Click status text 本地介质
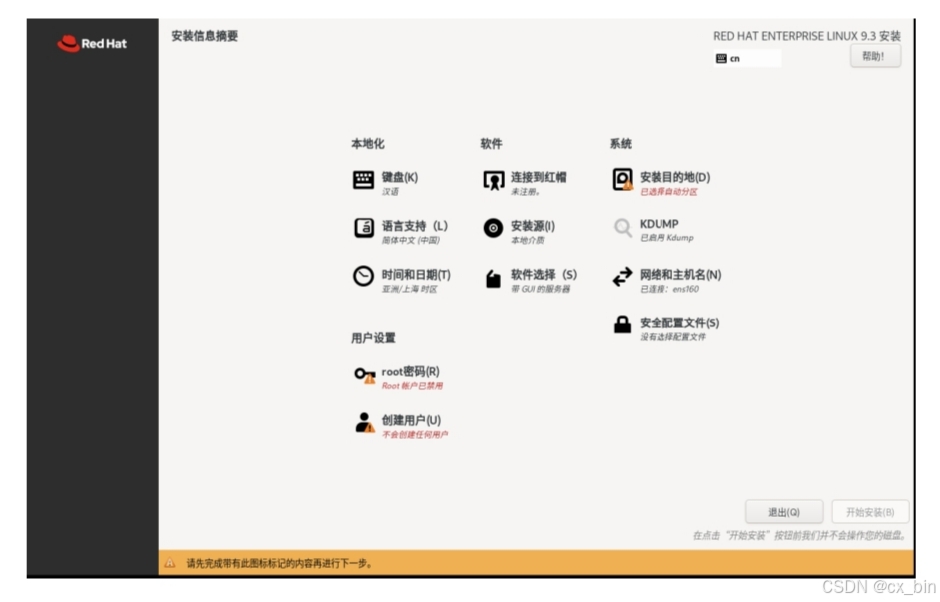 pyautogui.click(x=528, y=240)
